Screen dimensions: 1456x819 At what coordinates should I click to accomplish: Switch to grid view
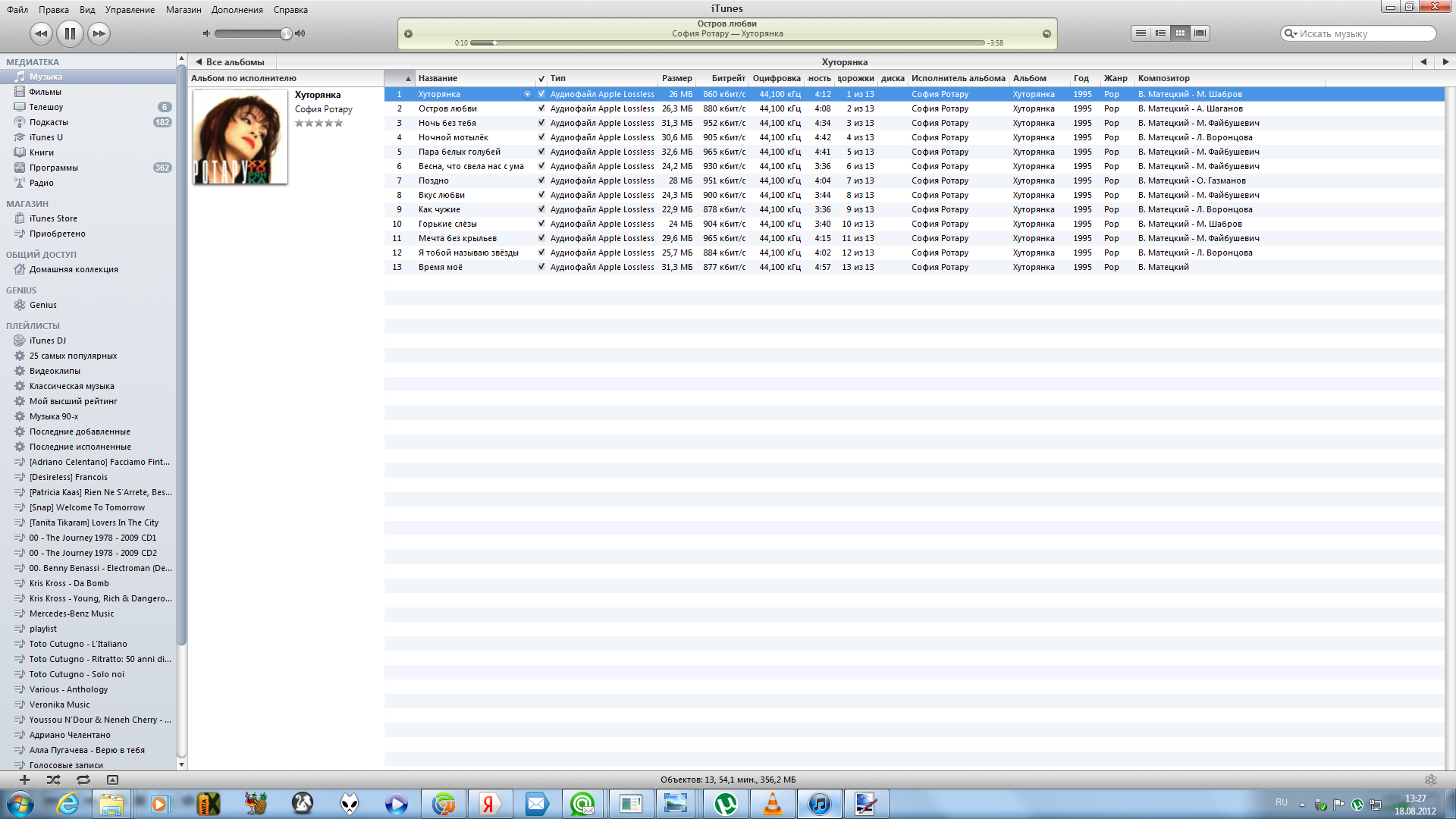coord(1180,33)
